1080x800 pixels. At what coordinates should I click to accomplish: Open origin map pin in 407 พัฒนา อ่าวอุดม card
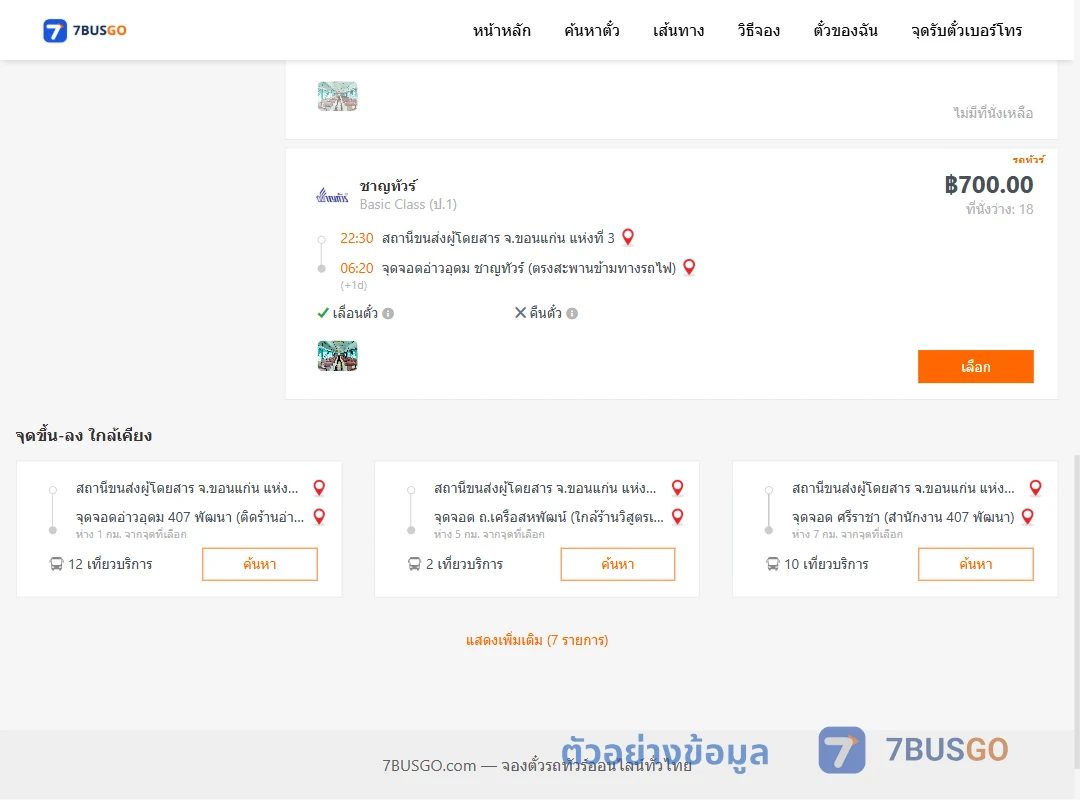(319, 488)
